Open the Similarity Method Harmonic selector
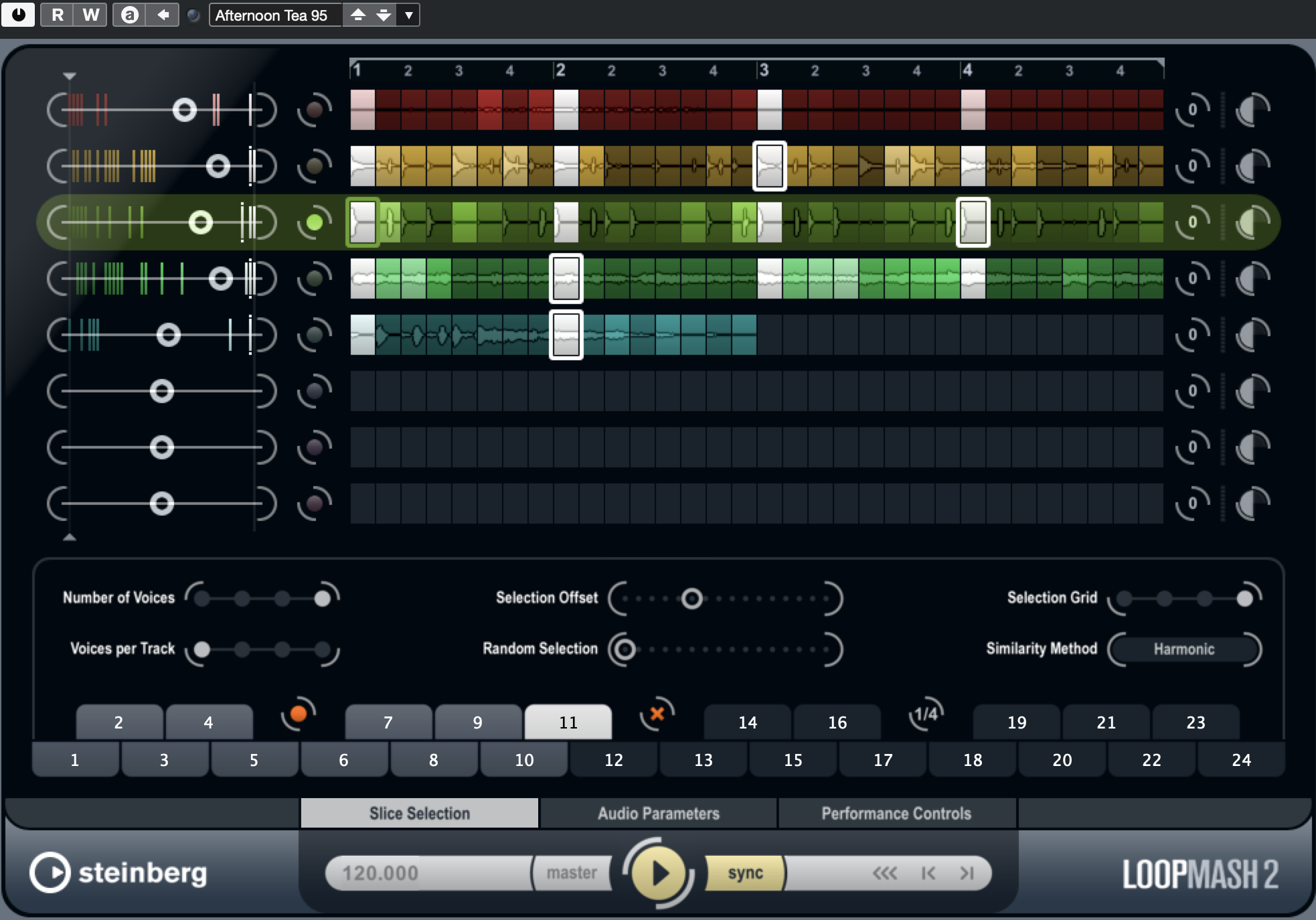The width and height of the screenshot is (1316, 920). pyautogui.click(x=1183, y=649)
